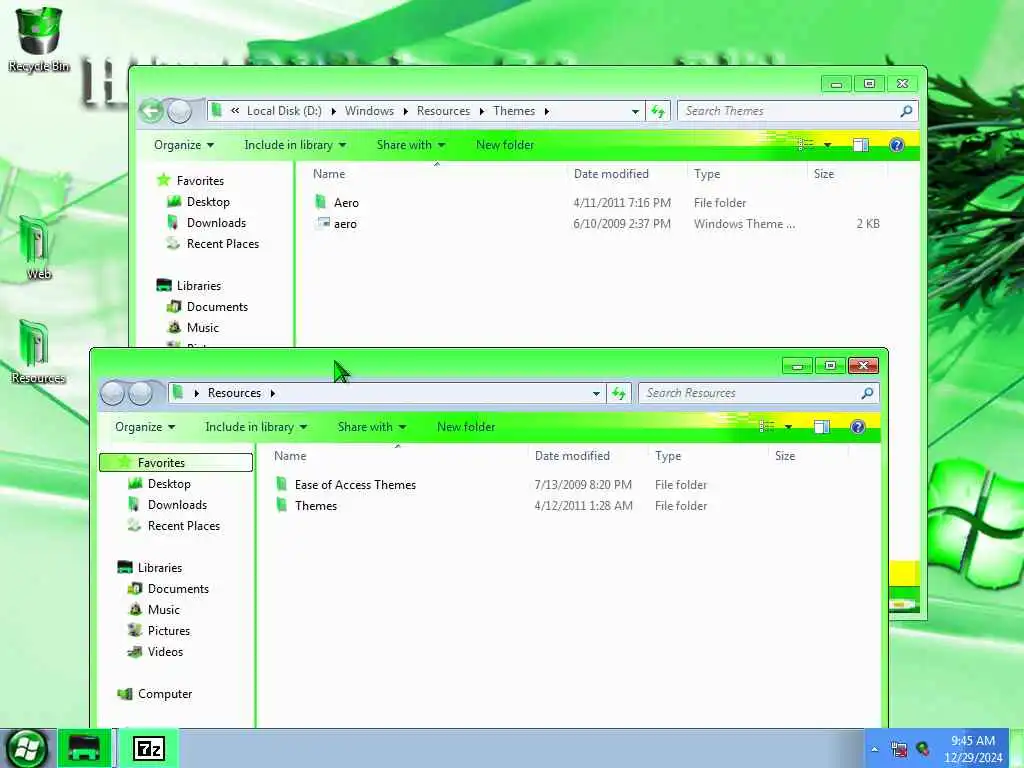Viewport: 1024px width, 768px height.
Task: Sort by Name column in Resources window
Action: (x=289, y=456)
